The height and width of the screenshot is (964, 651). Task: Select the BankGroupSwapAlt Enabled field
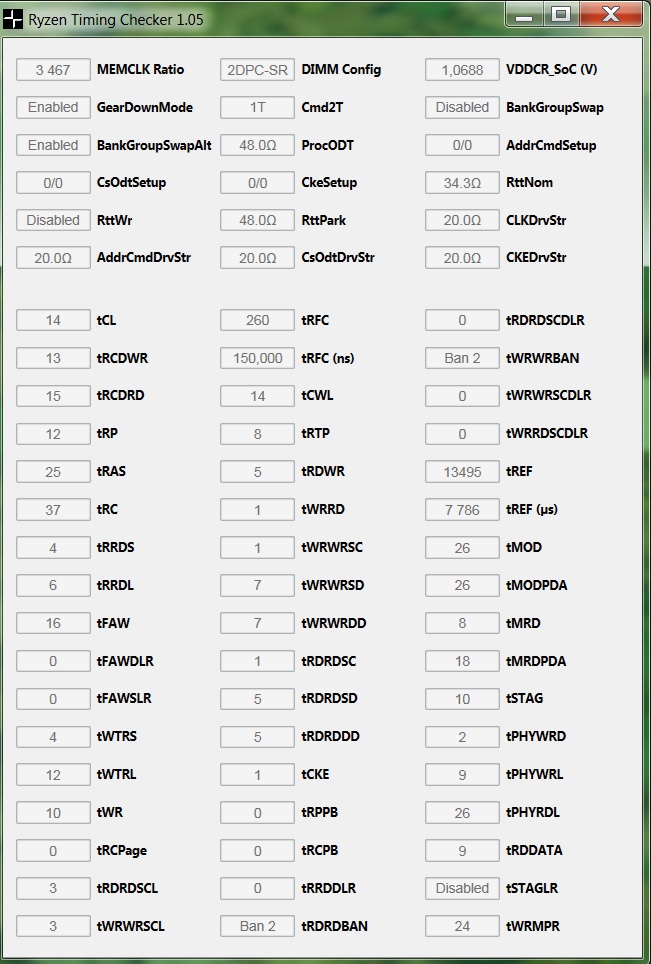[53, 146]
